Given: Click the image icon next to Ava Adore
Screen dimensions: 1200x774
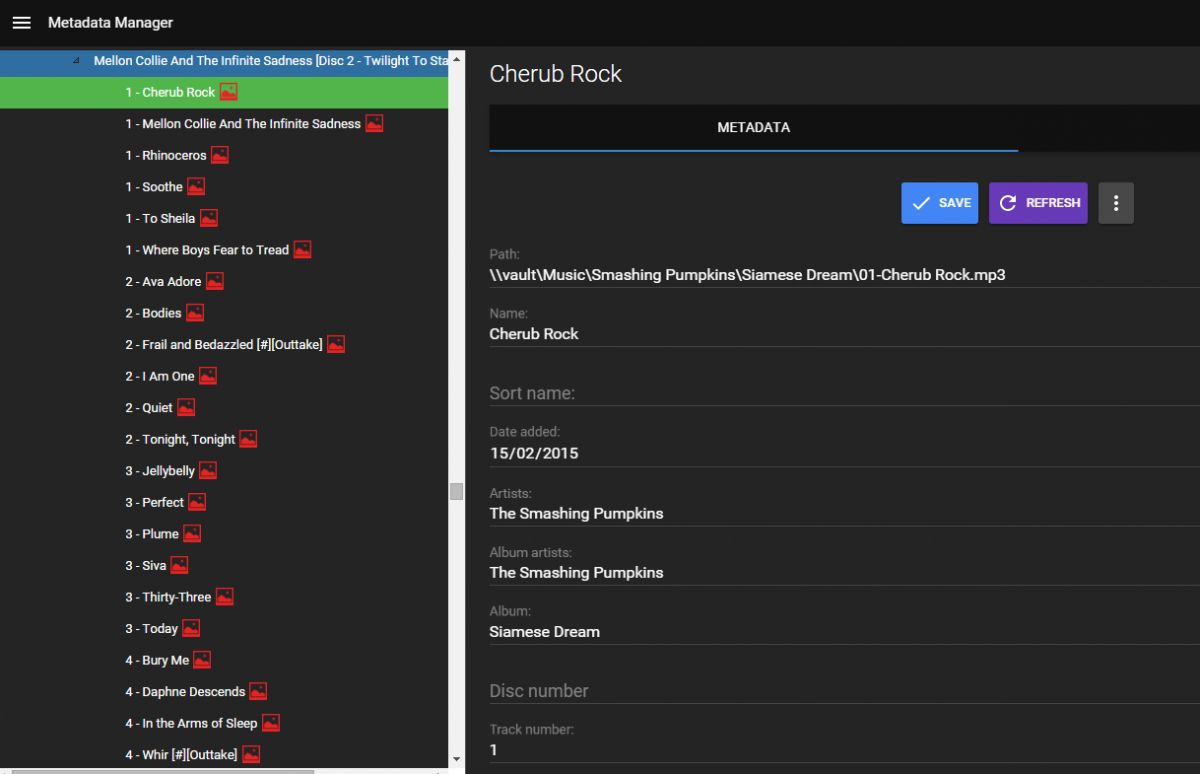Looking at the screenshot, I should coord(215,281).
